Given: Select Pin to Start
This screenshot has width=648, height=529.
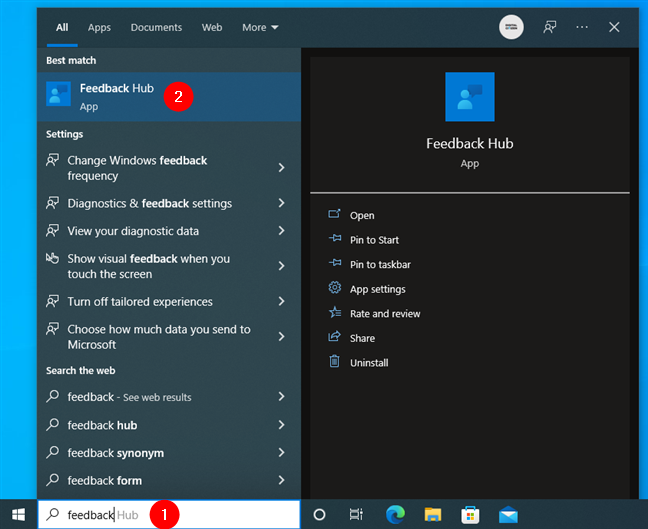Looking at the screenshot, I should (374, 240).
